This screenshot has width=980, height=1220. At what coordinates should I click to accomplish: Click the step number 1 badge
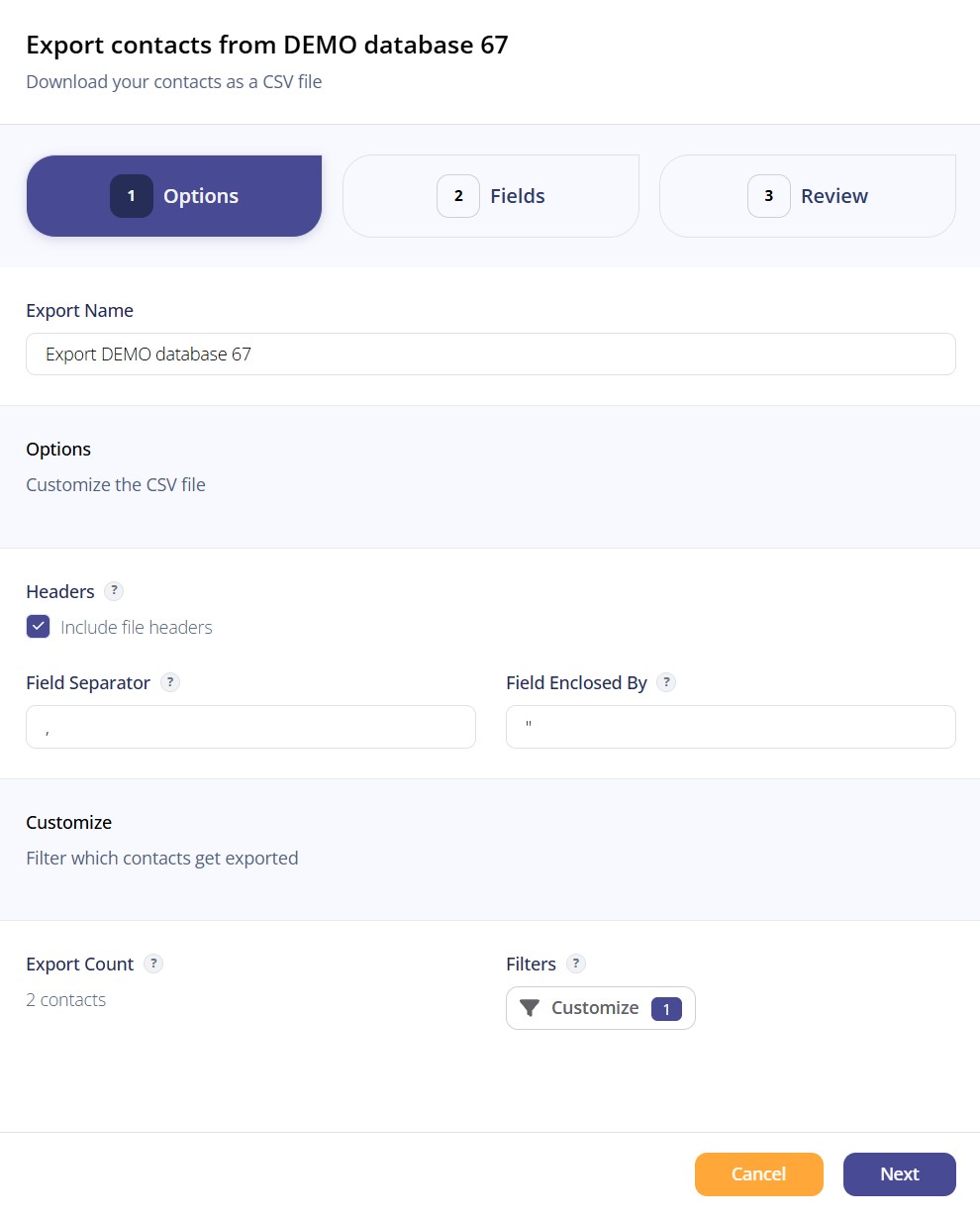coord(132,196)
